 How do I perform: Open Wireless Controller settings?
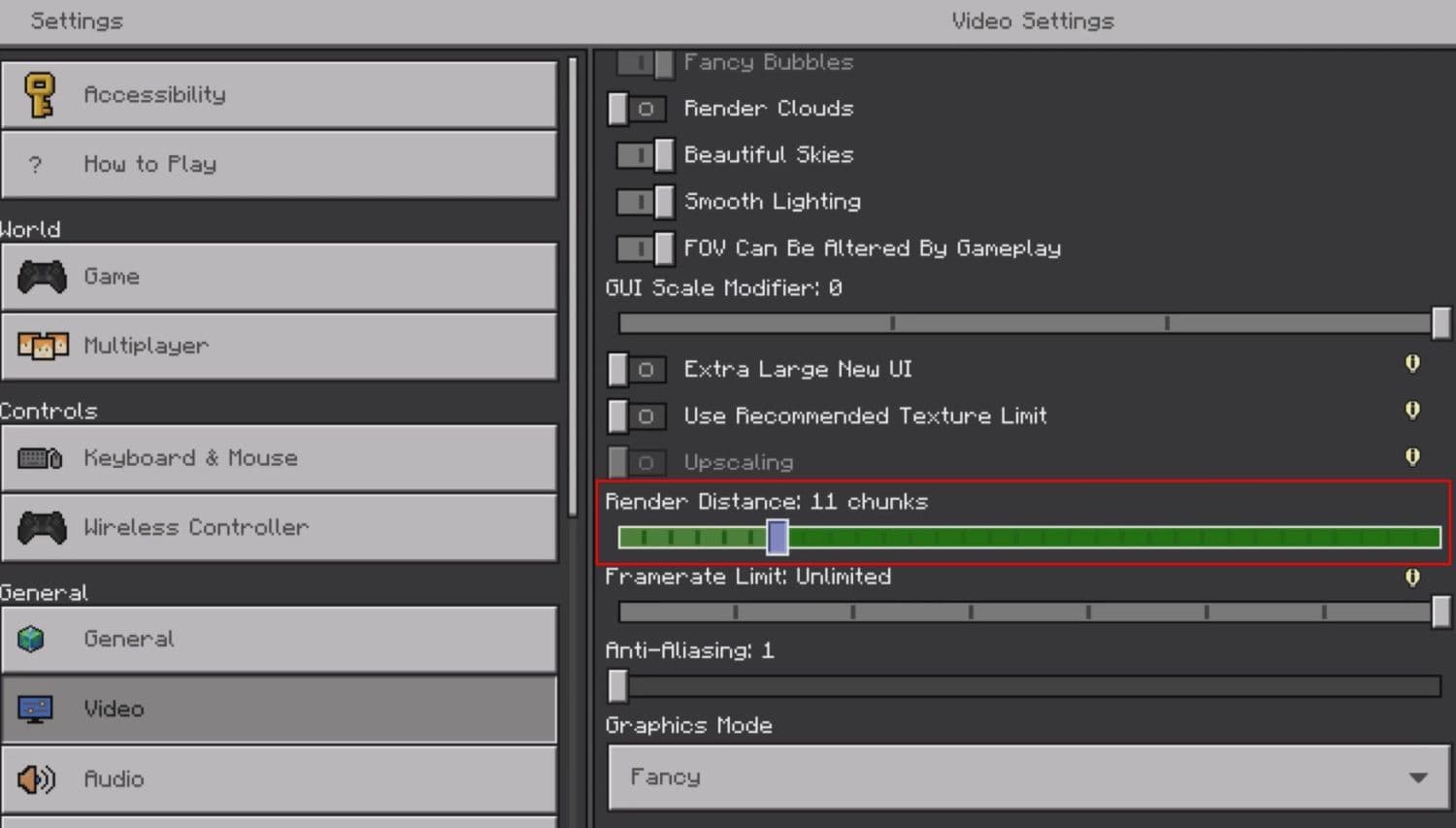coord(280,527)
